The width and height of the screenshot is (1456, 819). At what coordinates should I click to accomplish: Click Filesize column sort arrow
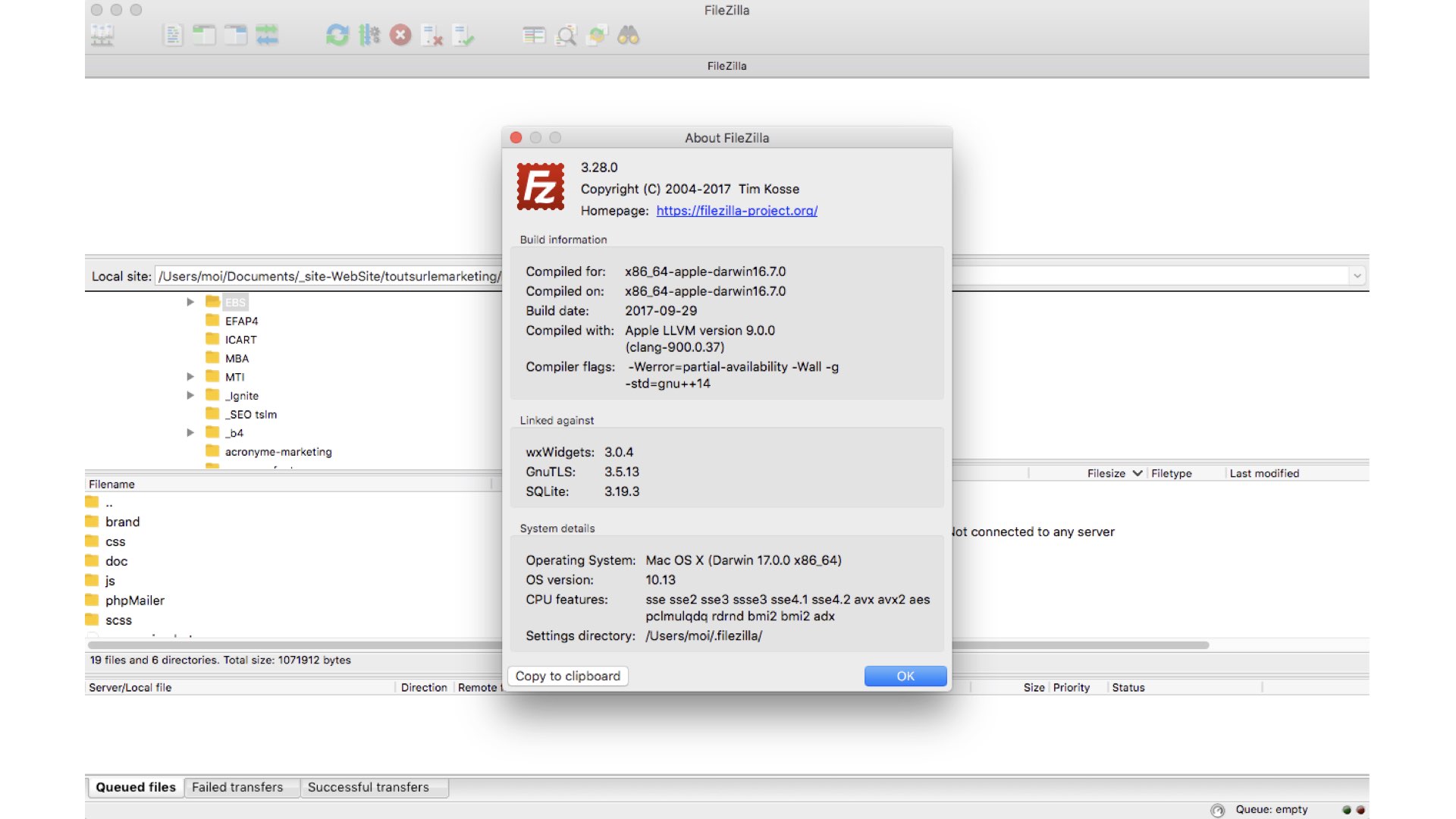click(x=1137, y=473)
